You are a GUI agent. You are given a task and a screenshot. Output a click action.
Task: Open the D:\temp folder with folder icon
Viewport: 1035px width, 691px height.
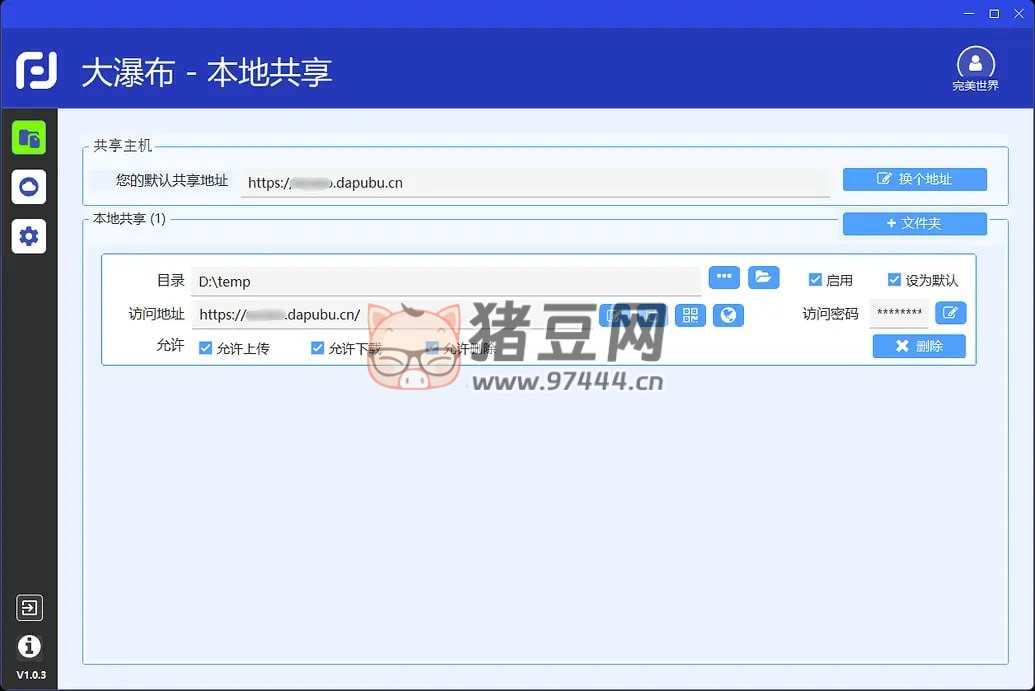pos(764,277)
